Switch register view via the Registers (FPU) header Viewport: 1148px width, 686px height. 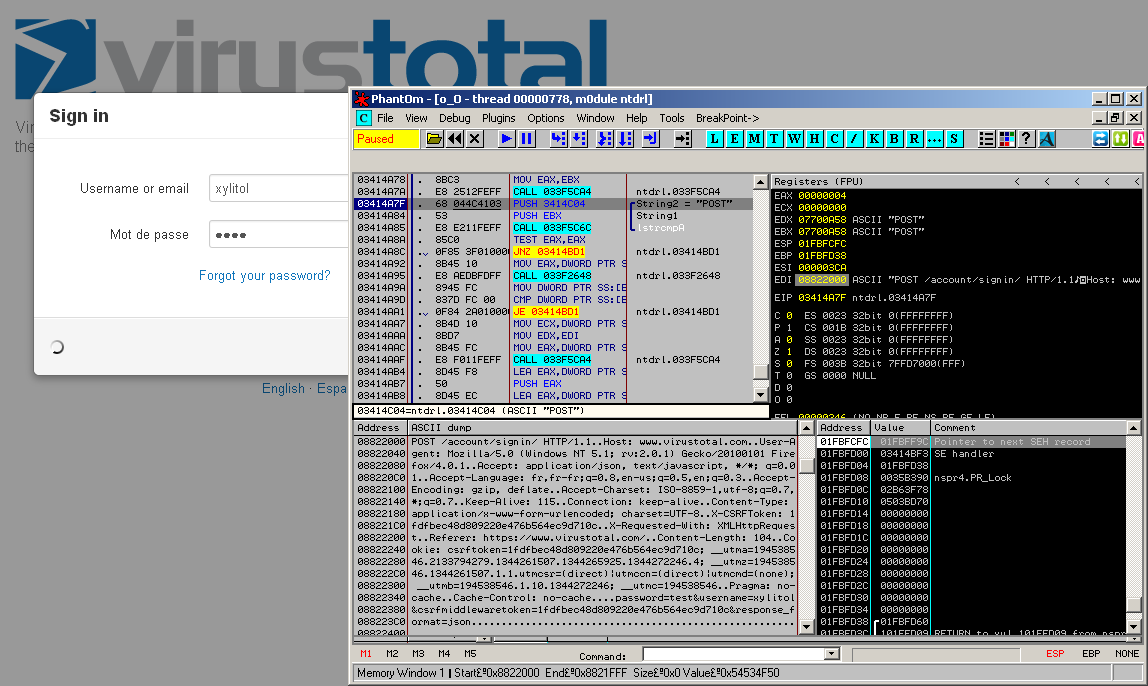pos(818,182)
